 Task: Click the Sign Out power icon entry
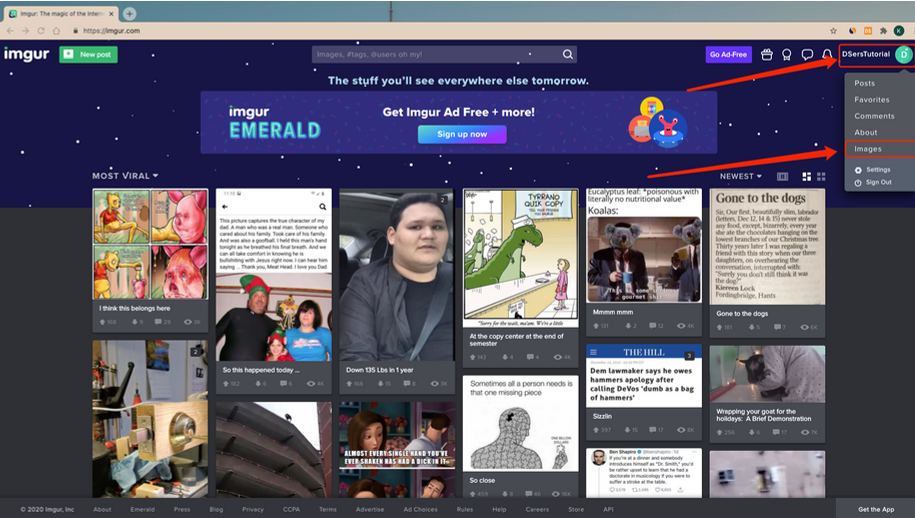tap(873, 182)
